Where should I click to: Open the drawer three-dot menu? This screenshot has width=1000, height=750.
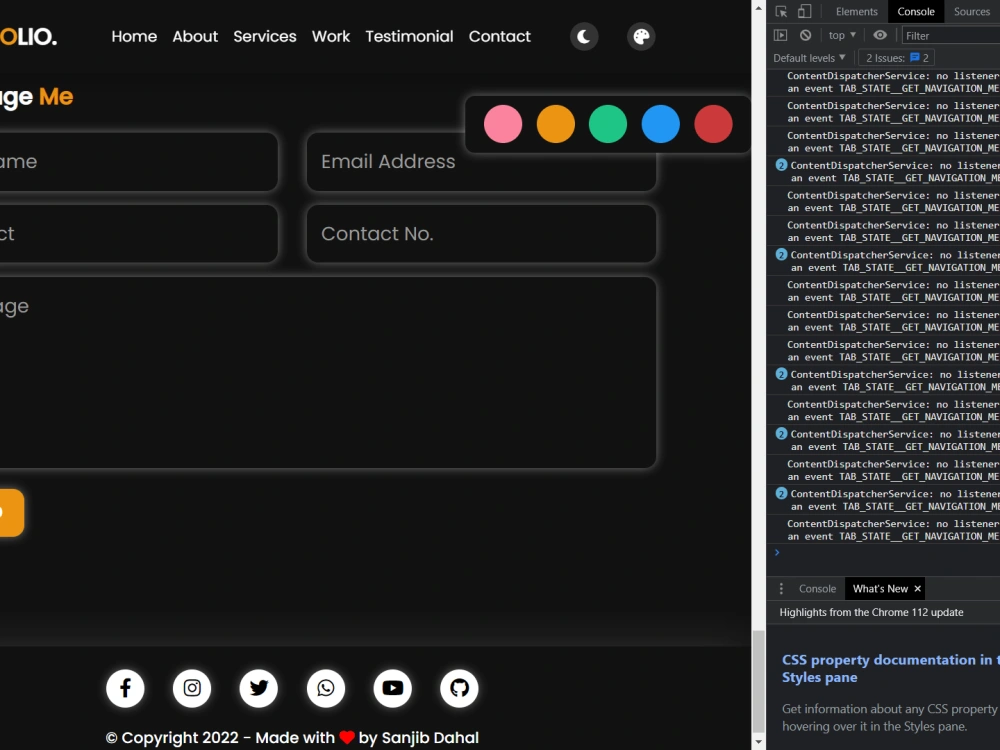tap(781, 589)
